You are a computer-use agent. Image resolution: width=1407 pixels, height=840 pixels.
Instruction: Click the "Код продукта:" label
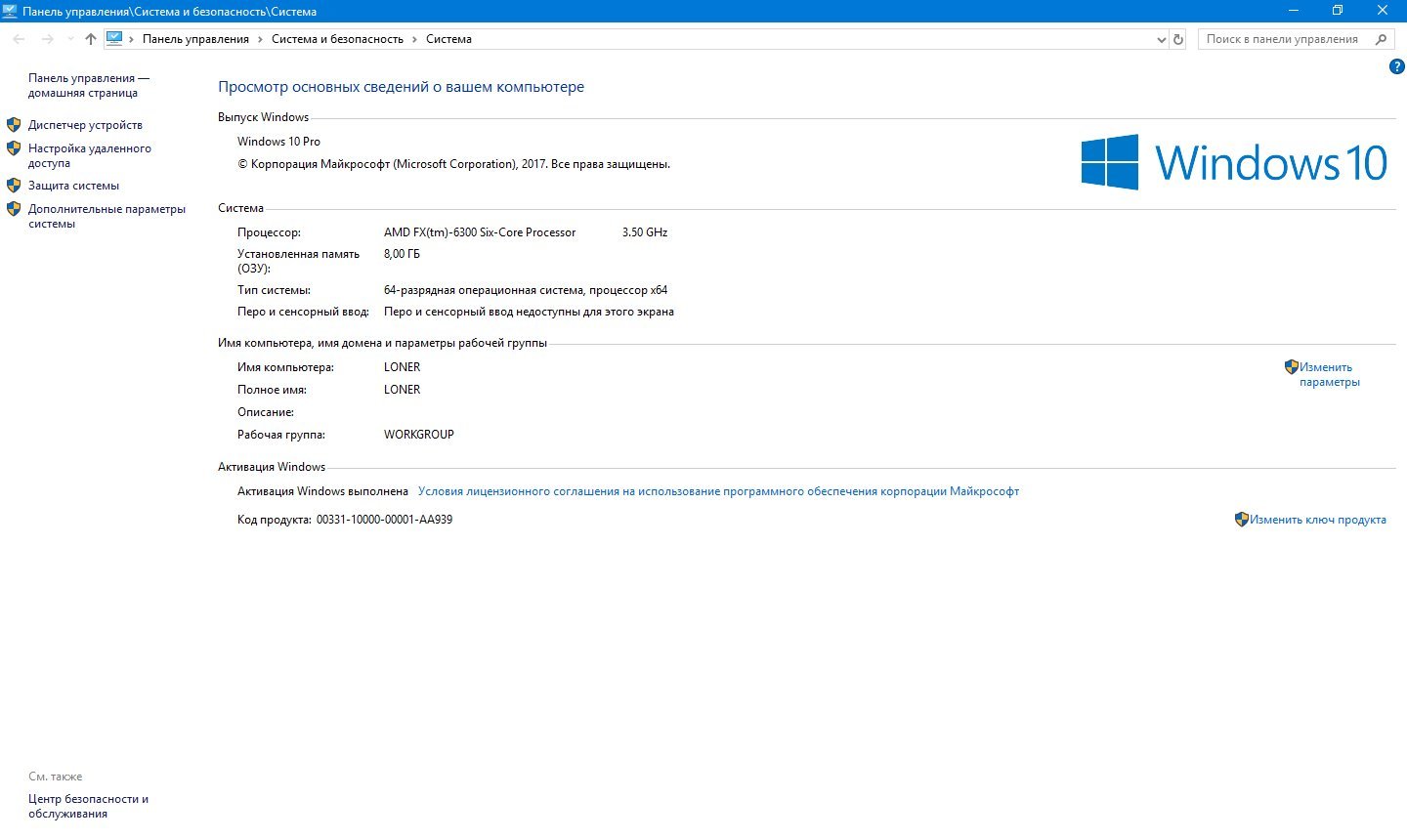pos(275,520)
